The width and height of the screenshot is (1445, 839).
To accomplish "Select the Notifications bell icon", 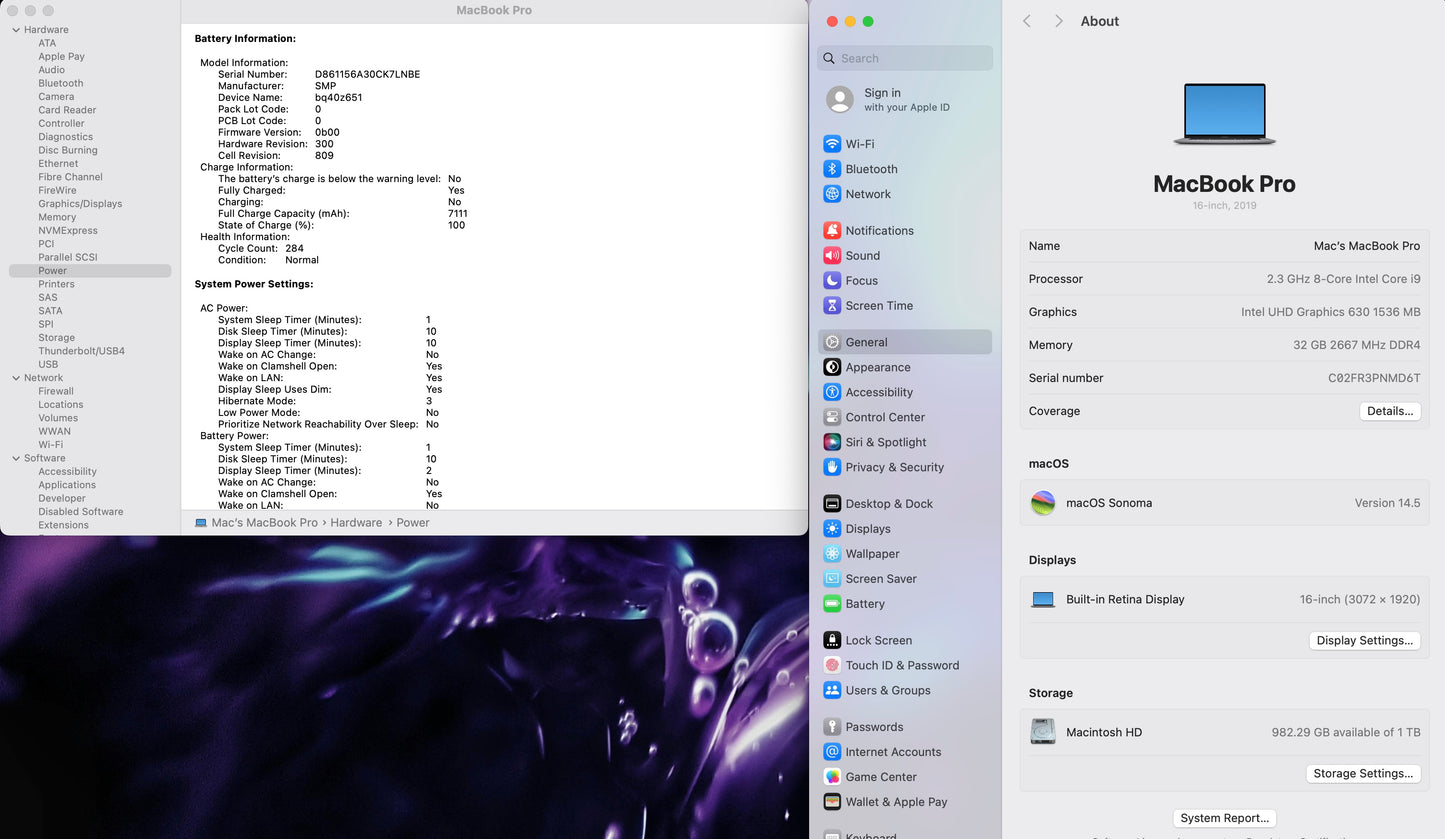I will pyautogui.click(x=832, y=230).
